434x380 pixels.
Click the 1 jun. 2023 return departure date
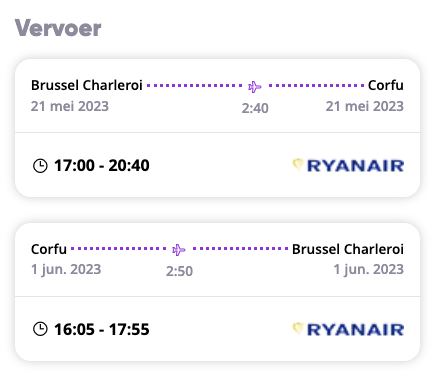66,269
